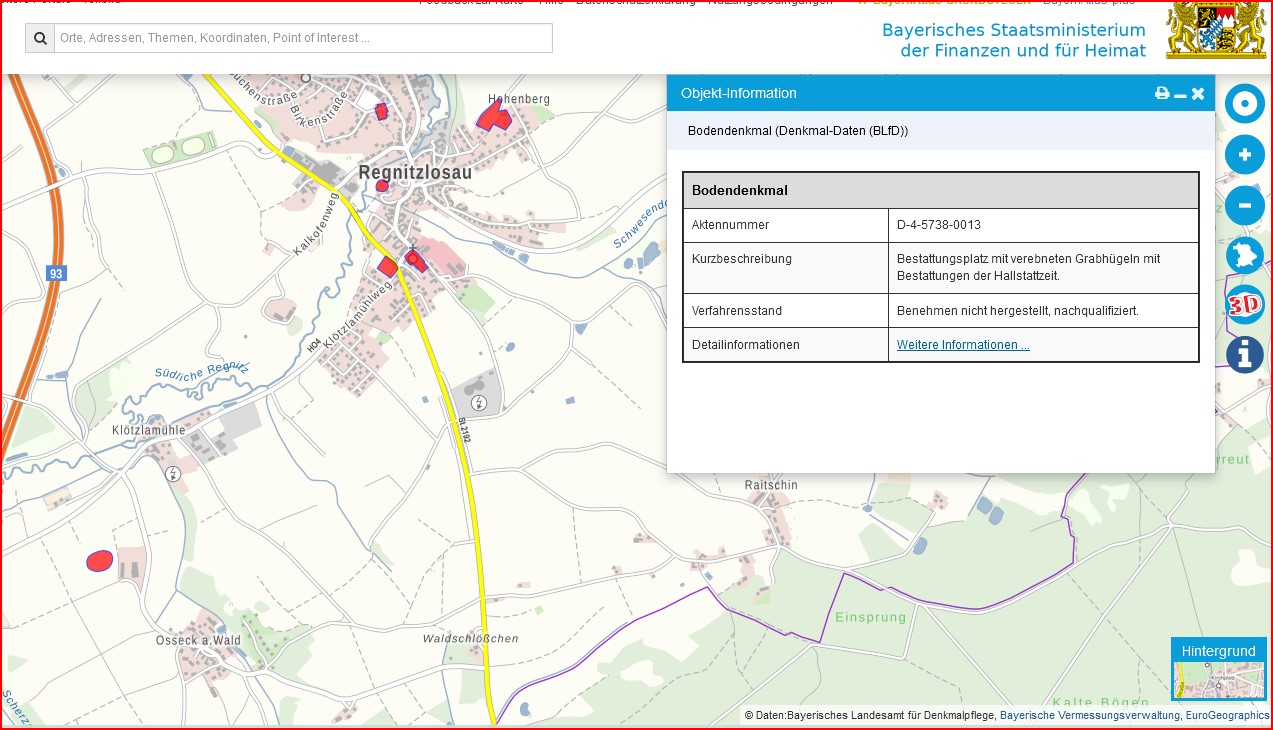
Task: Click the Bayerisches Staatsministerium header title
Action: point(1014,40)
